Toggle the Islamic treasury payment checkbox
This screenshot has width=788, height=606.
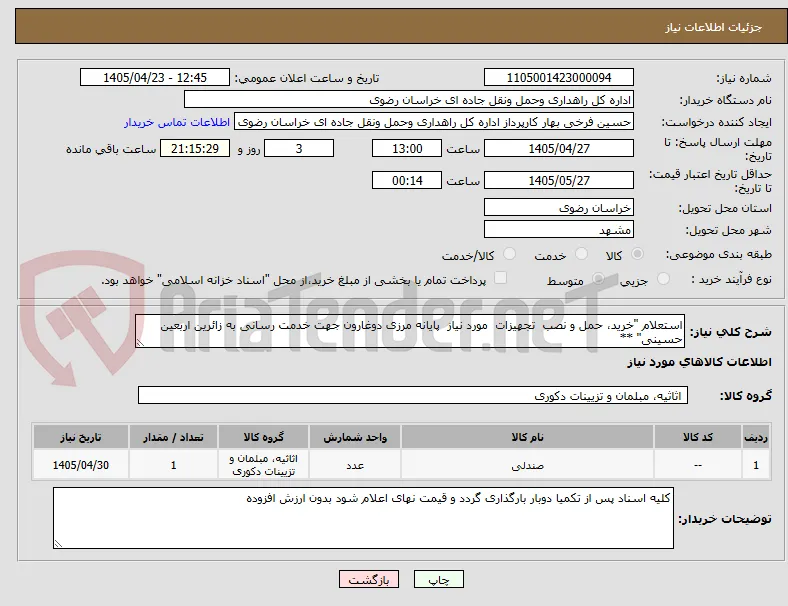click(x=501, y=278)
